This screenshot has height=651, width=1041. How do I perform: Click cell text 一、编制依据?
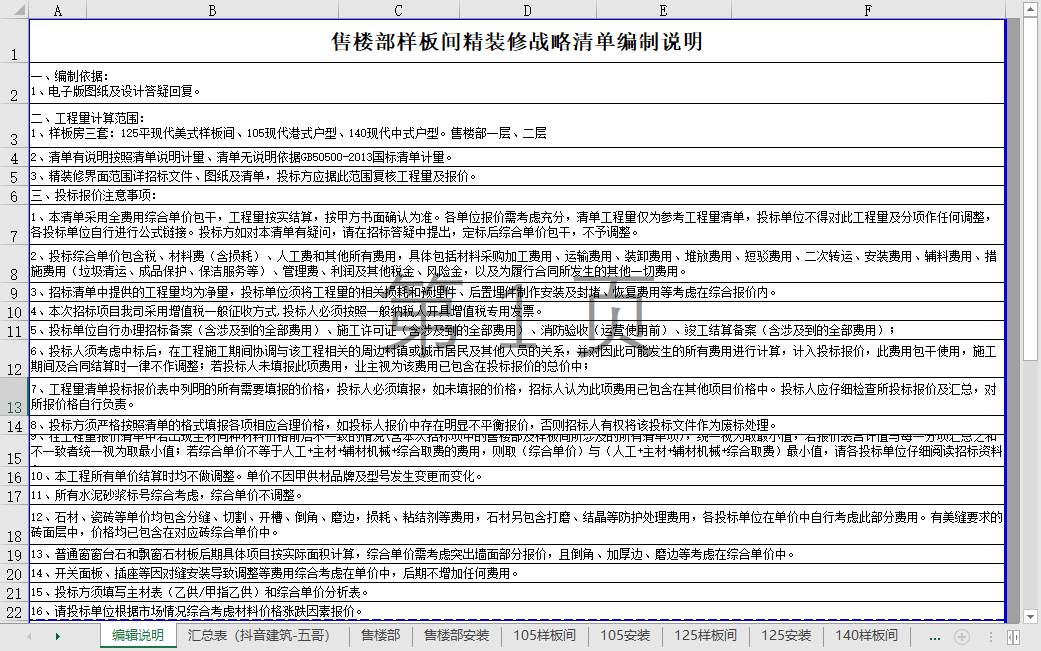(70, 76)
